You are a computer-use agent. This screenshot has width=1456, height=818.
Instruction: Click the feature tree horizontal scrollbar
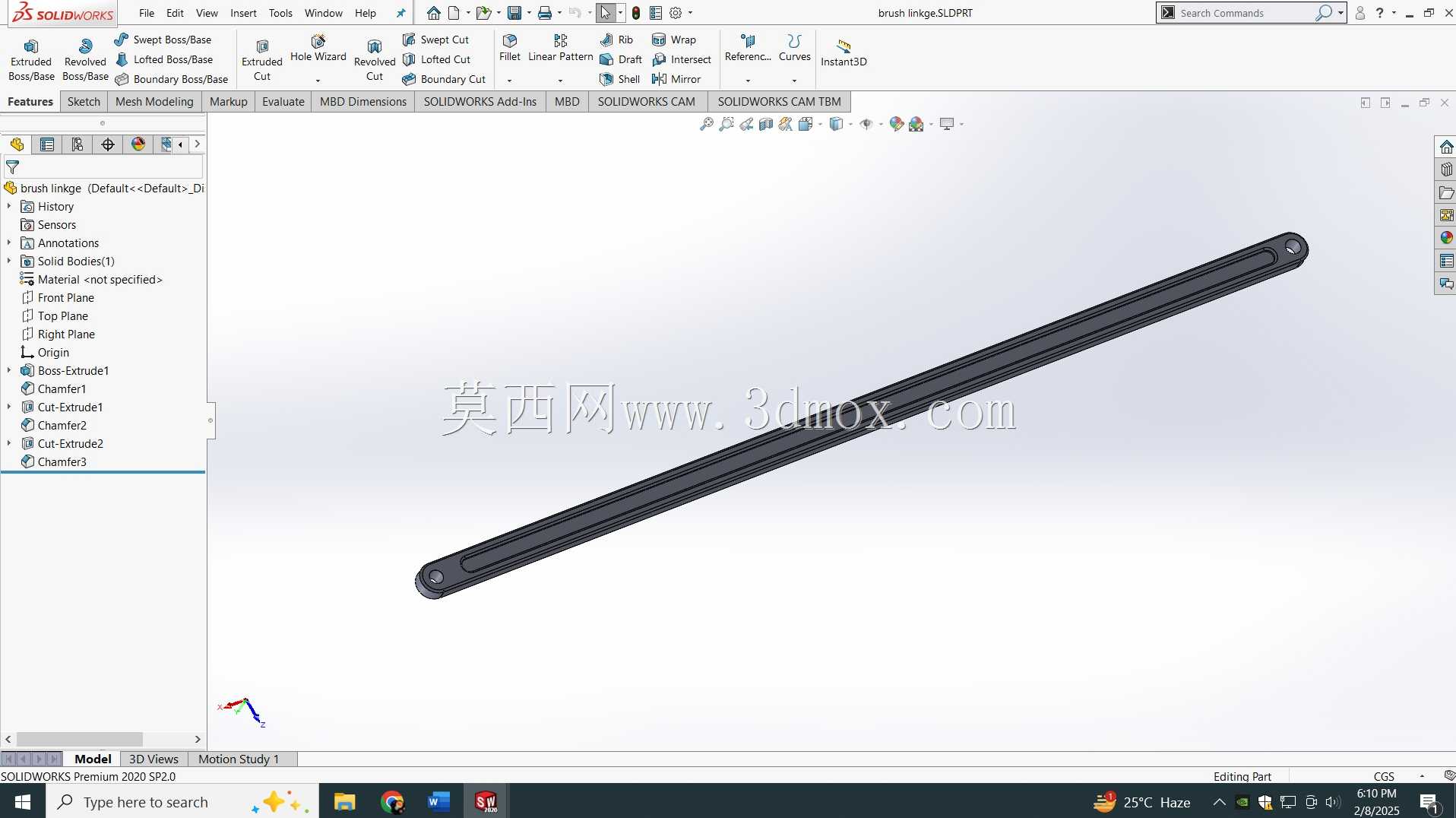pyautogui.click(x=80, y=739)
